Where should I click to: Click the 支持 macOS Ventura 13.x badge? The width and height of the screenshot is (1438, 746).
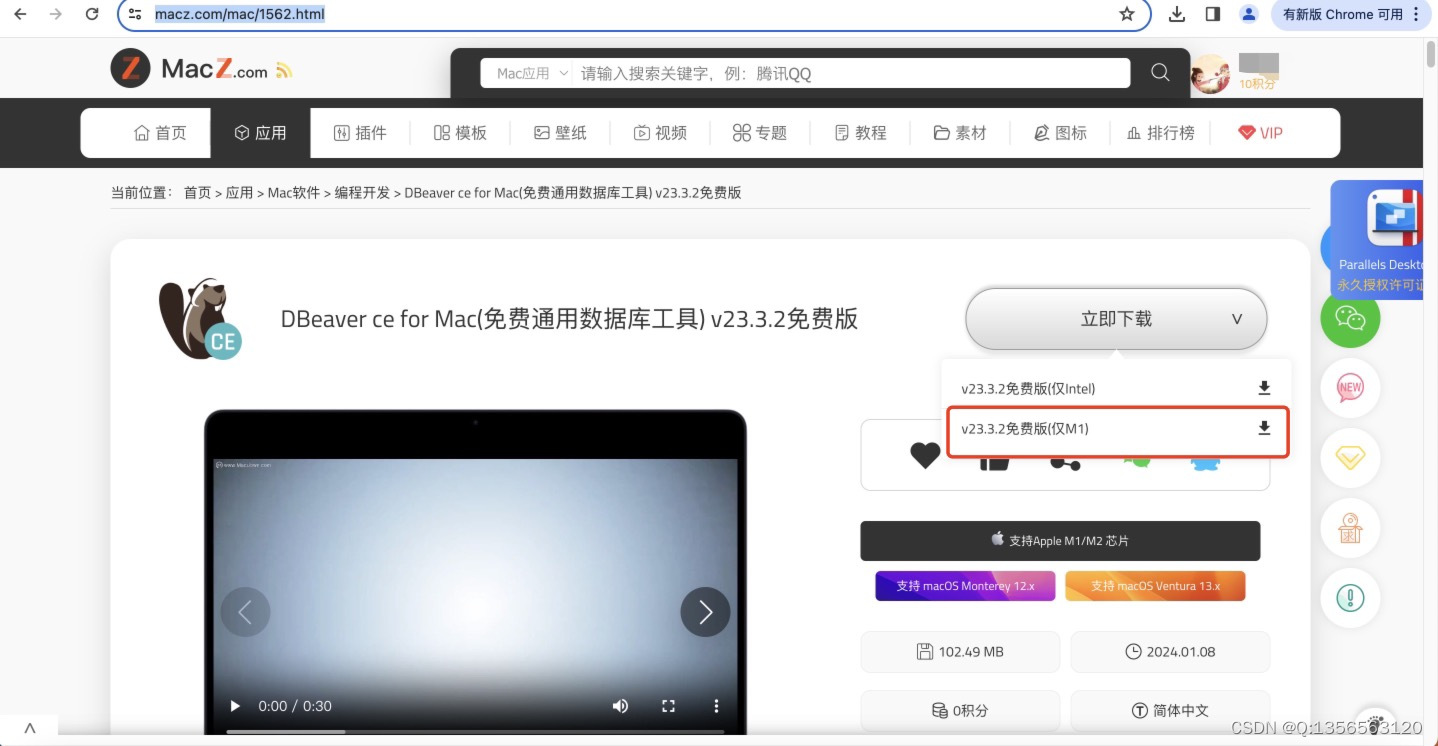point(1155,586)
